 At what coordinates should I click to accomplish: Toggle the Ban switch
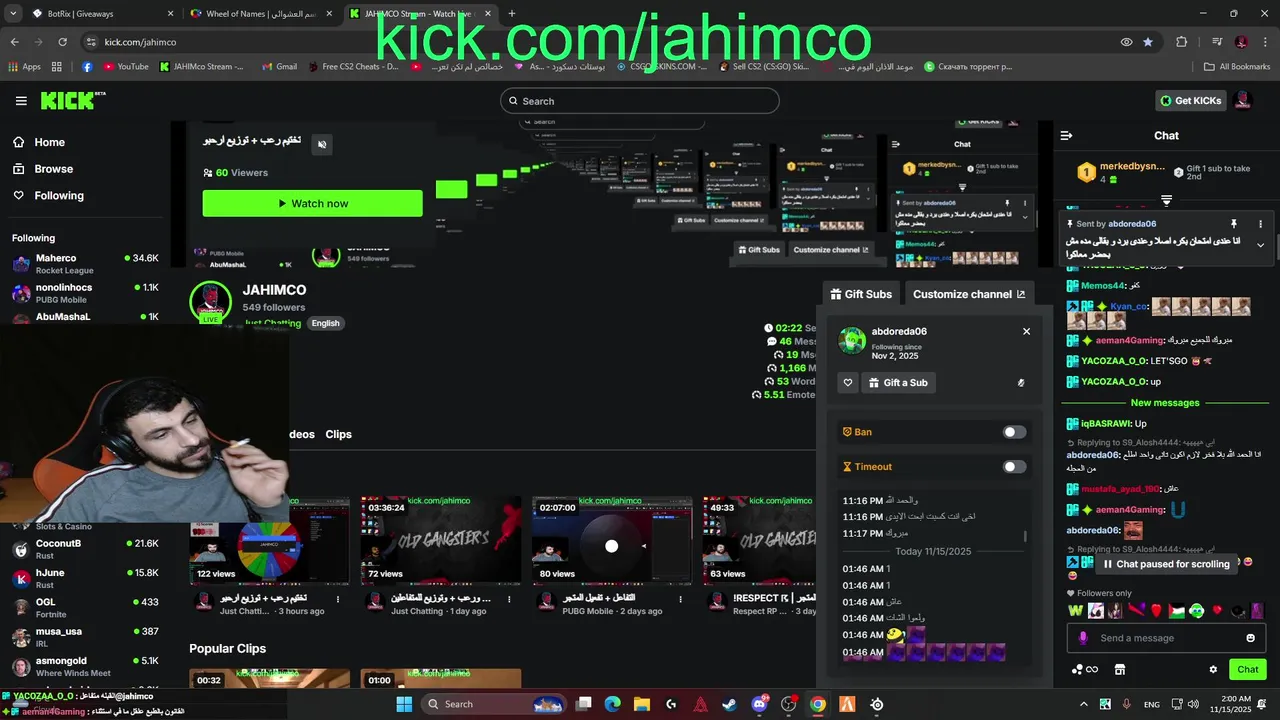[1014, 432]
